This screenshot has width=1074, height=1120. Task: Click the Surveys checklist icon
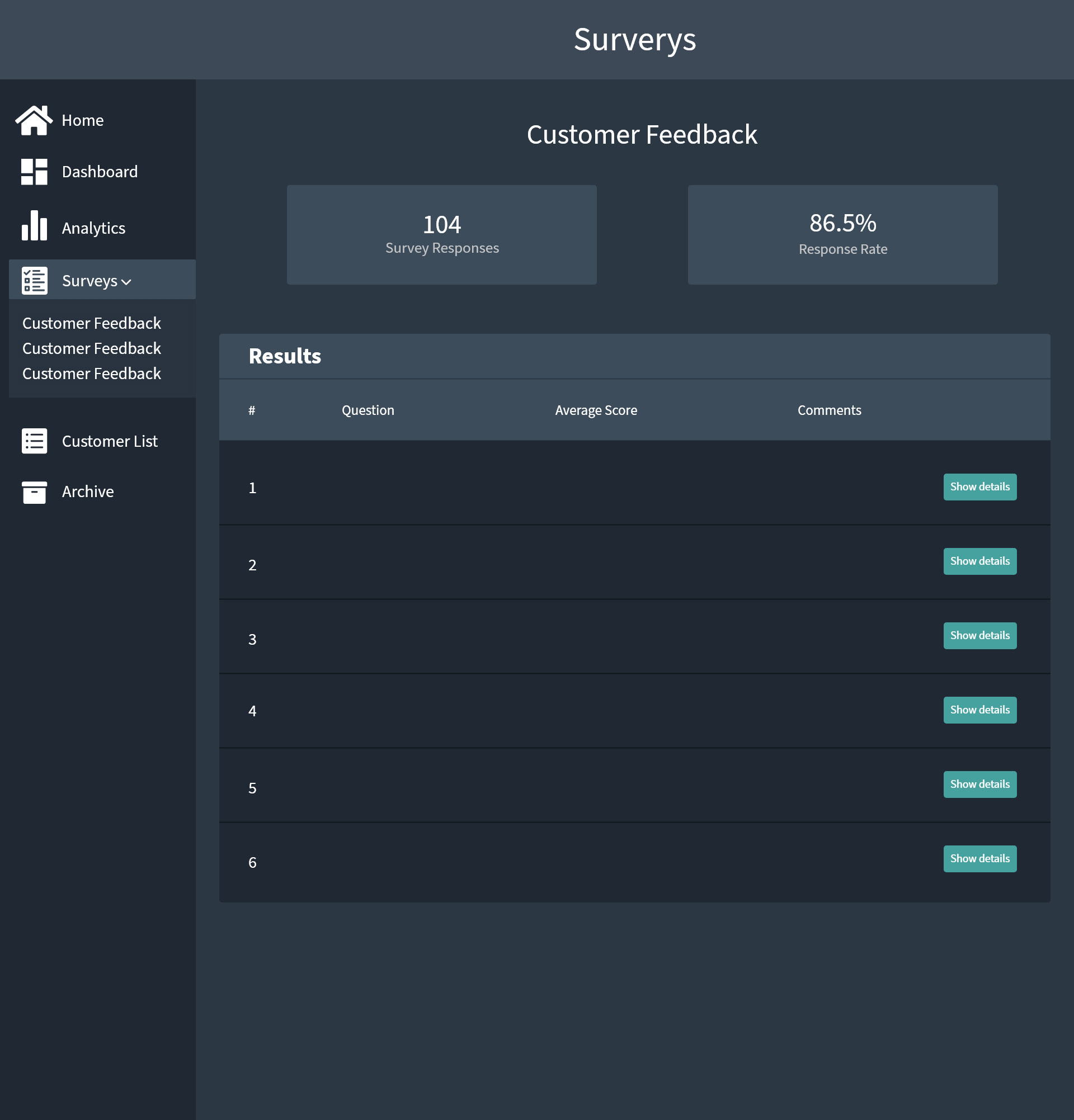[34, 281]
